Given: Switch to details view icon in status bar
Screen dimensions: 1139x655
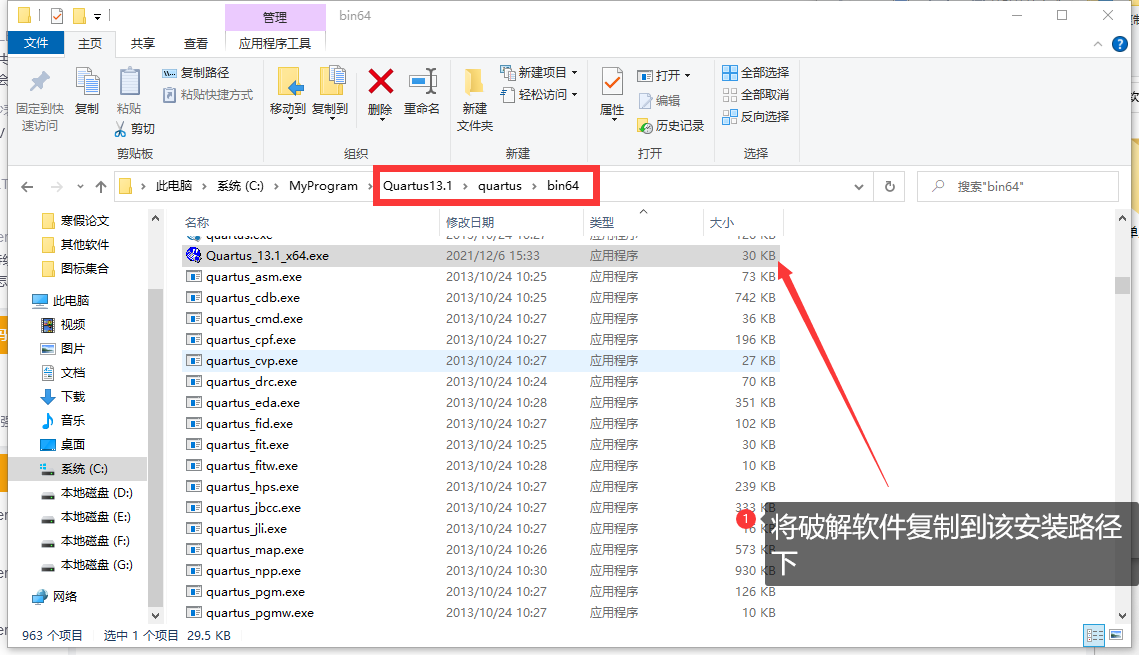Looking at the screenshot, I should tap(1095, 635).
